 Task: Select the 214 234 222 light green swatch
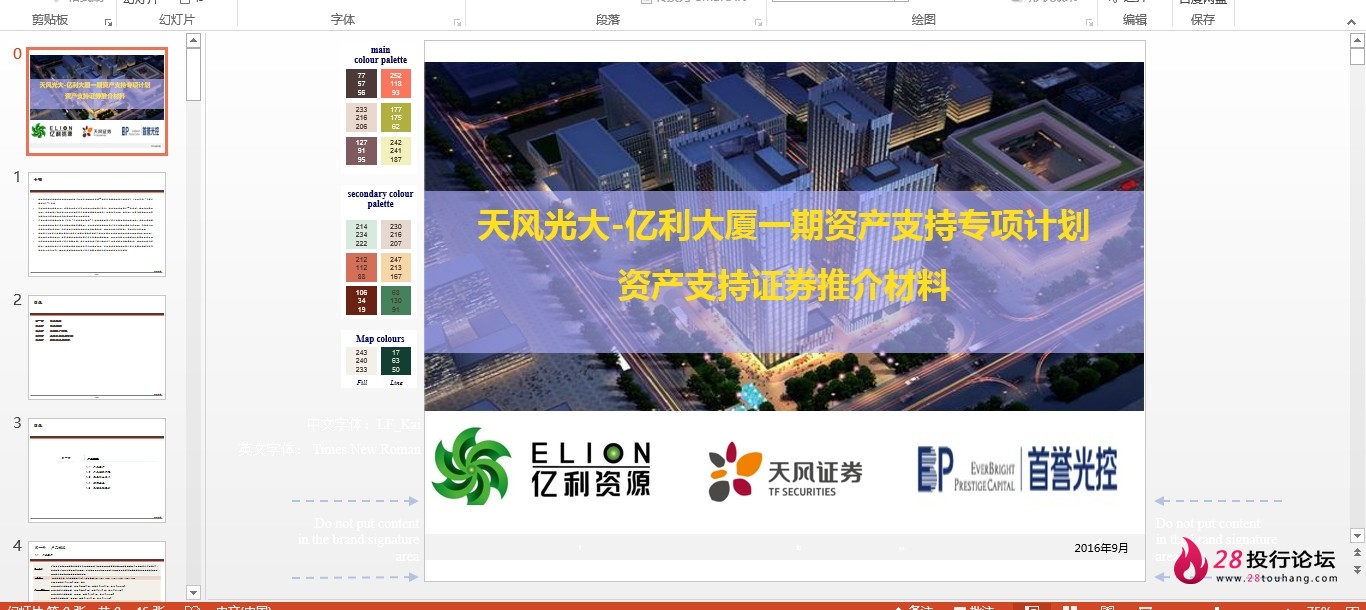361,235
